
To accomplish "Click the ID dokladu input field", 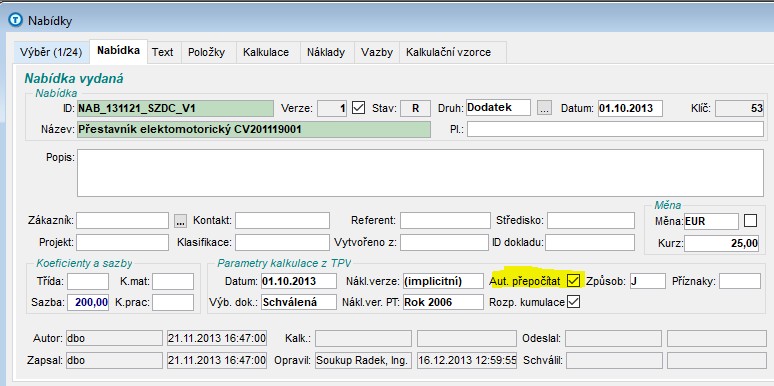I will [590, 242].
